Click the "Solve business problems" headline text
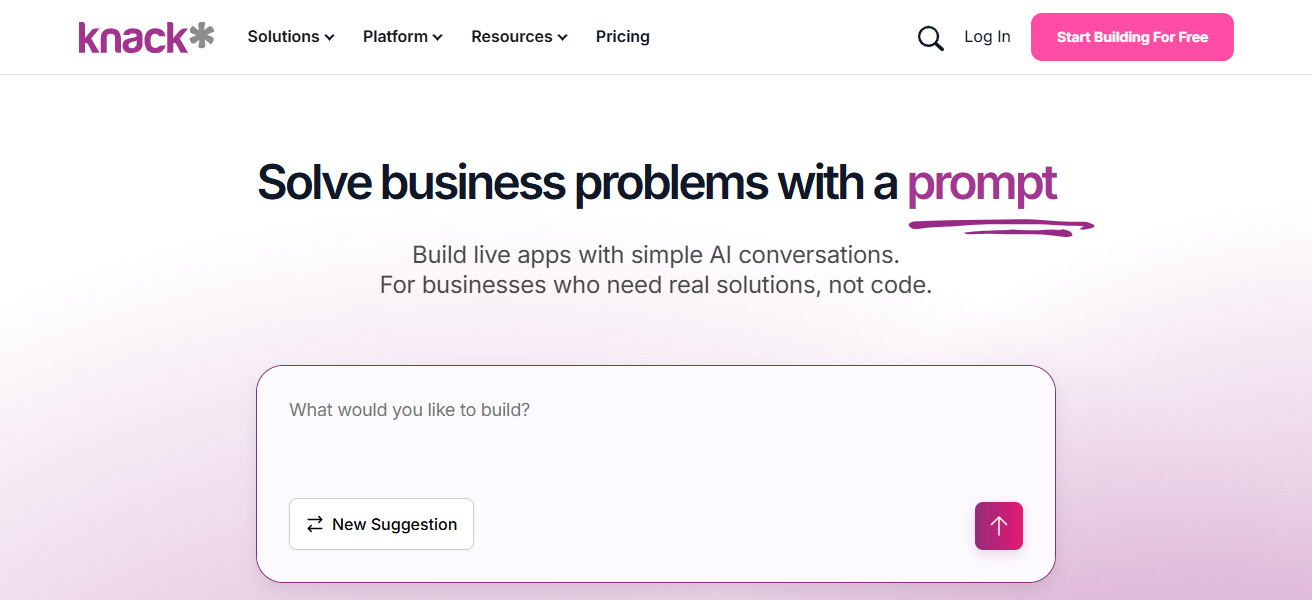Image resolution: width=1312 pixels, height=600 pixels. pyautogui.click(x=578, y=183)
